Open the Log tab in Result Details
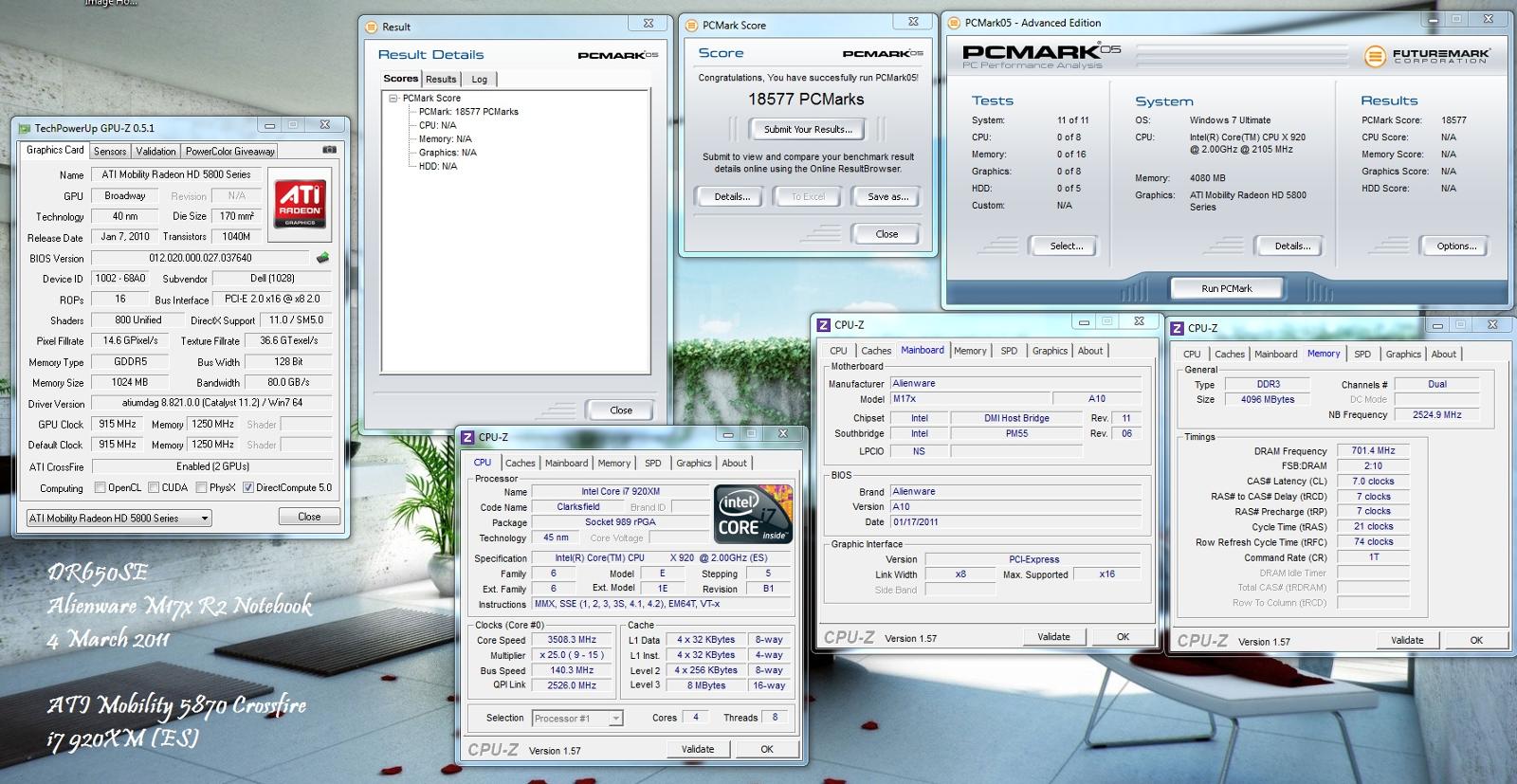Screen dimensions: 1517x784 coord(480,80)
